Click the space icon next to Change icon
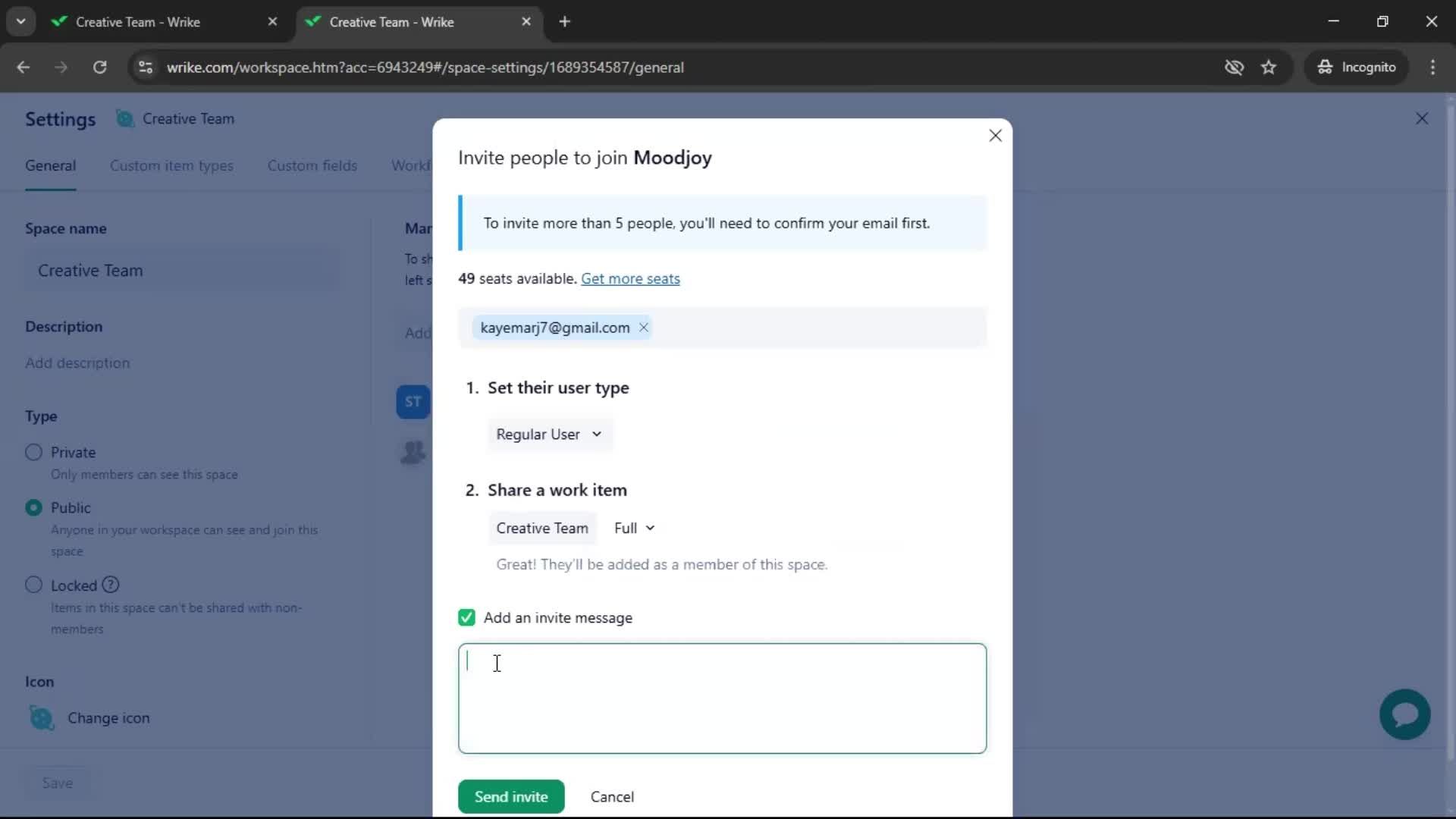The image size is (1456, 819). pyautogui.click(x=42, y=717)
